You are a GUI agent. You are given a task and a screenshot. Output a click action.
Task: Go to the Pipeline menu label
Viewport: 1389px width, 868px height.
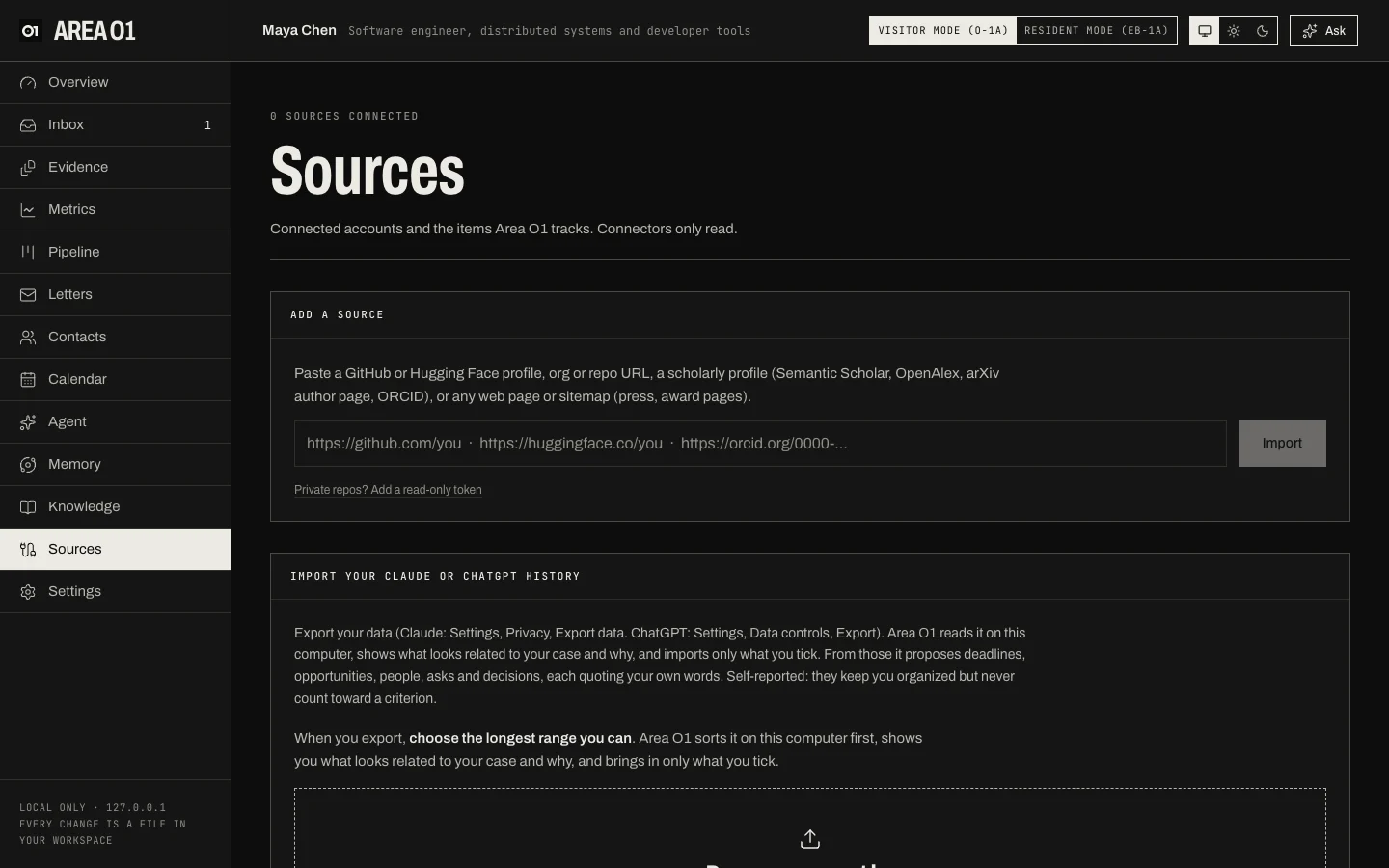(74, 253)
